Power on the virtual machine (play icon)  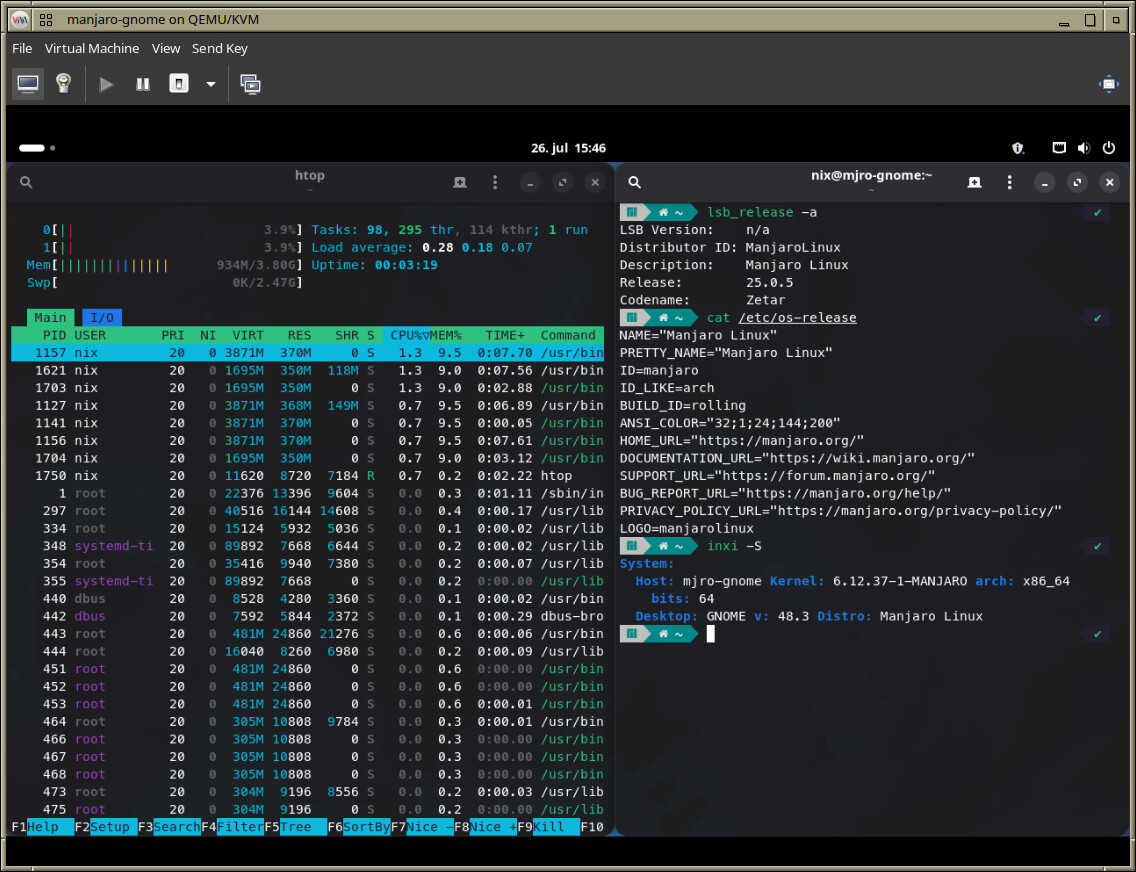[106, 84]
